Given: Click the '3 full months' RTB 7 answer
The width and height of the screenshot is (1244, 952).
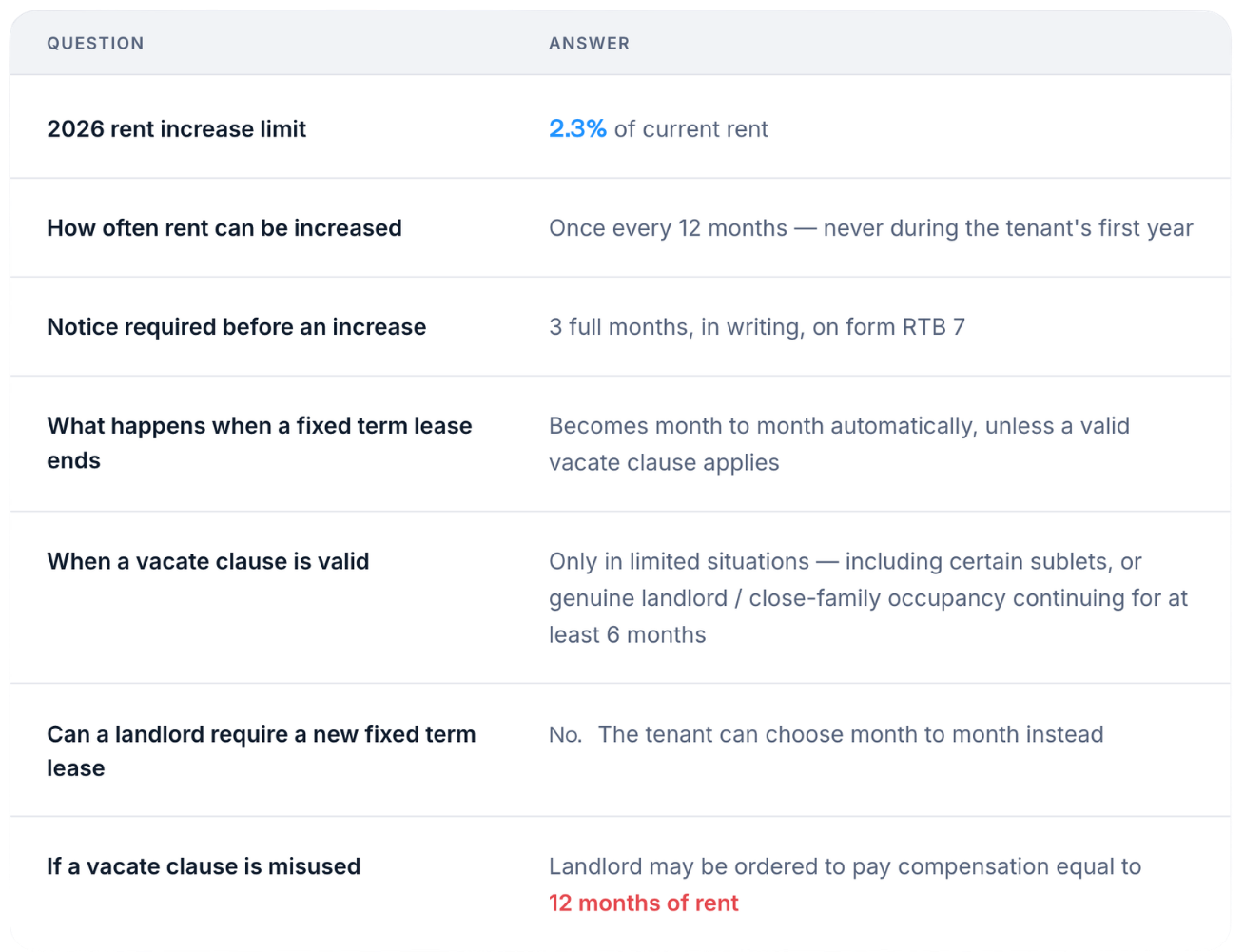Looking at the screenshot, I should (756, 327).
